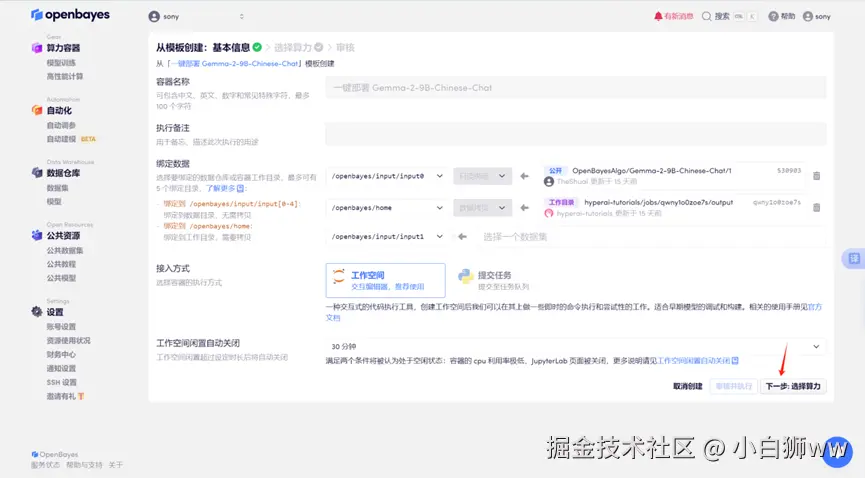Screen dimensions: 865x478
Task: Open the 算力容器 section icon
Action: pyautogui.click(x=37, y=48)
